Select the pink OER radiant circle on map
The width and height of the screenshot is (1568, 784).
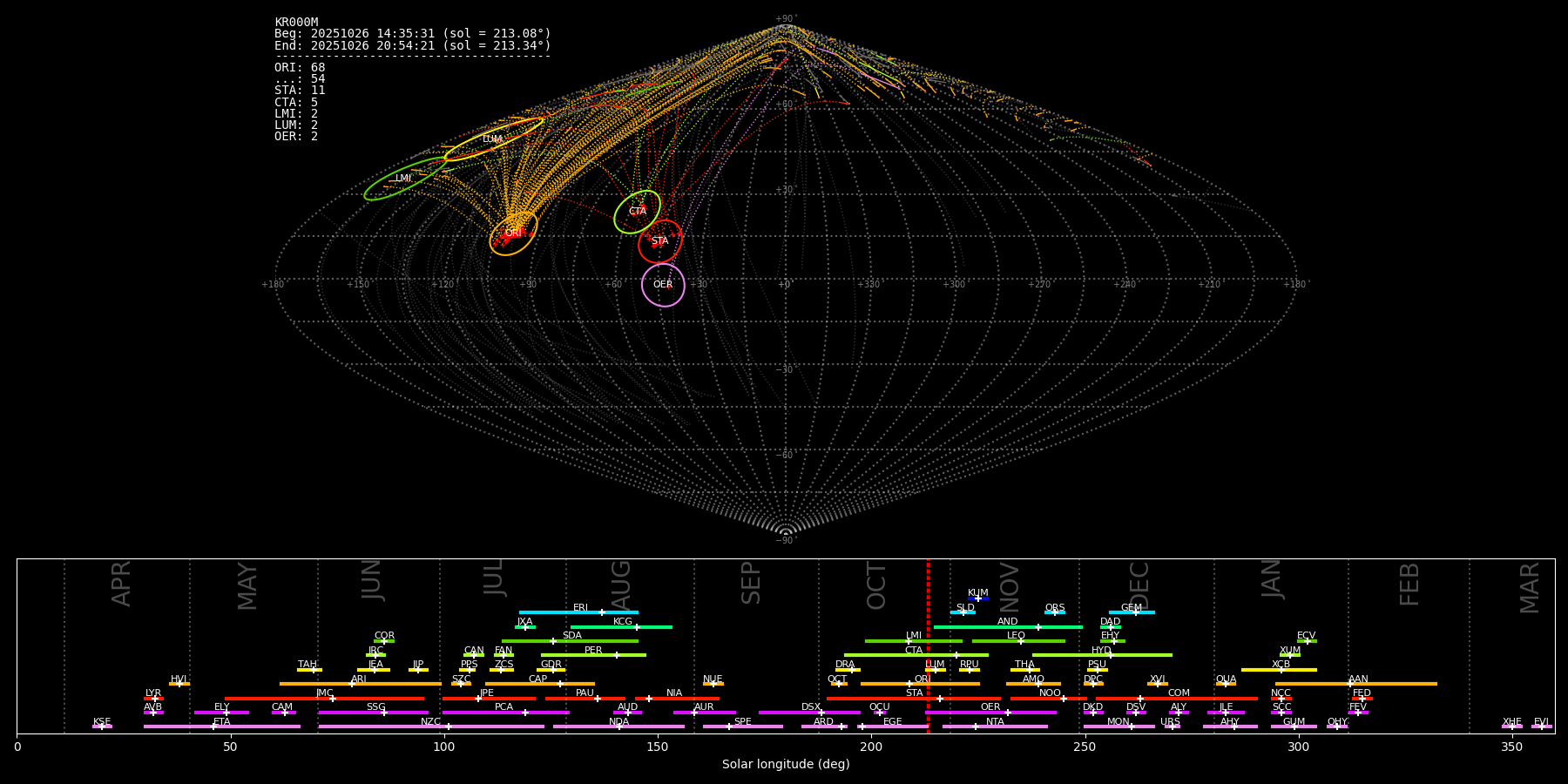pos(663,285)
